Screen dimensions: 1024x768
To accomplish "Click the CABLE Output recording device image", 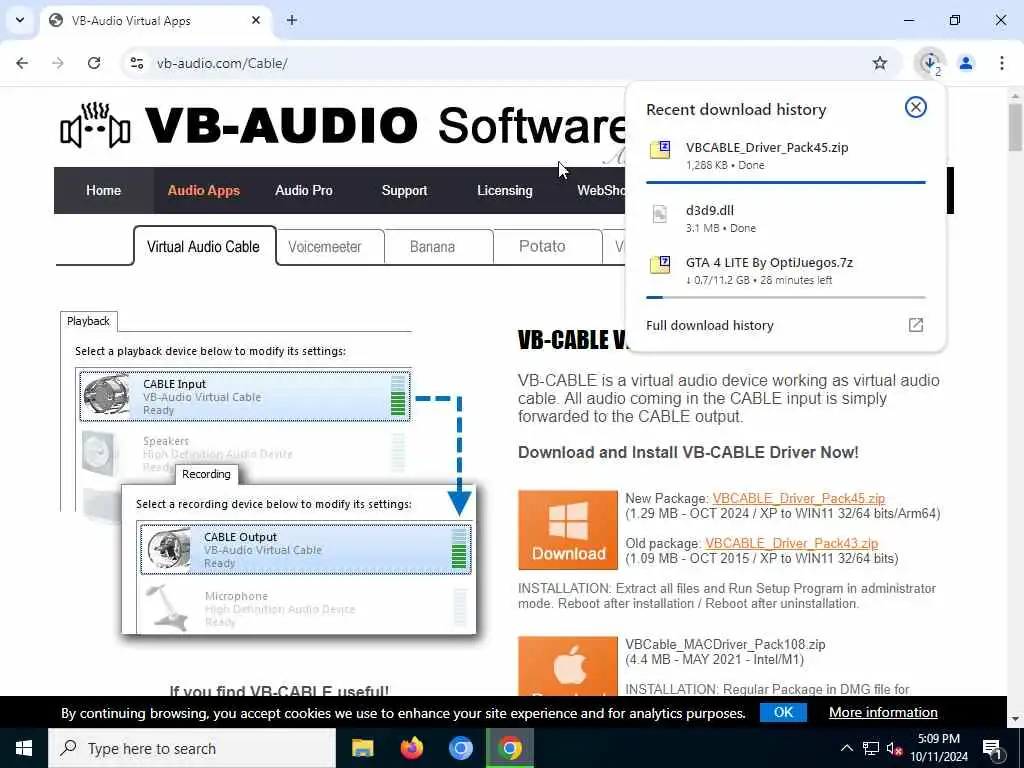I will tap(168, 549).
